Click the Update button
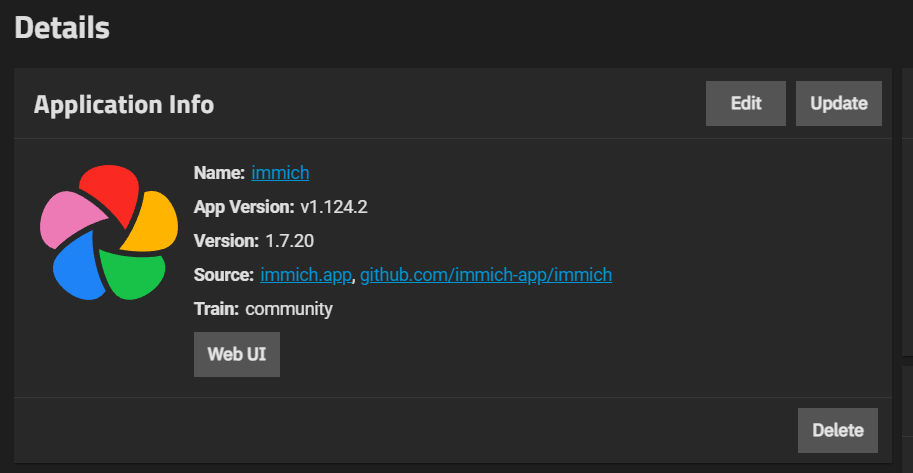Viewport: 913px width, 473px height. point(838,104)
